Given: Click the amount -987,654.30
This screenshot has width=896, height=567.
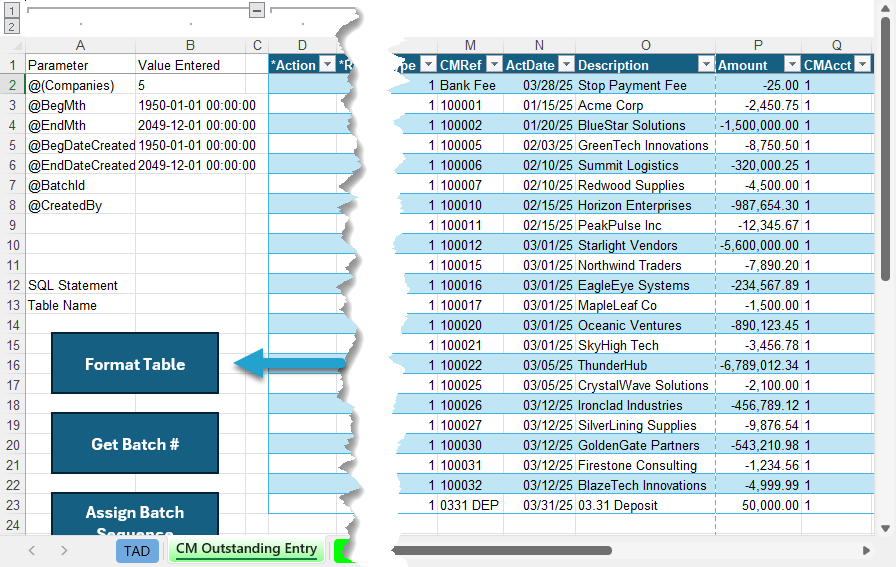Looking at the screenshot, I should 758,205.
